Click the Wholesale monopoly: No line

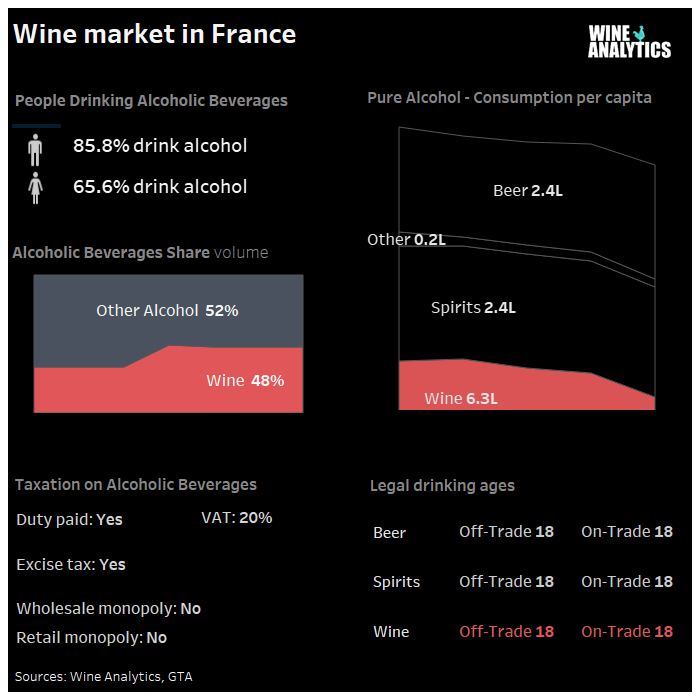pos(108,609)
